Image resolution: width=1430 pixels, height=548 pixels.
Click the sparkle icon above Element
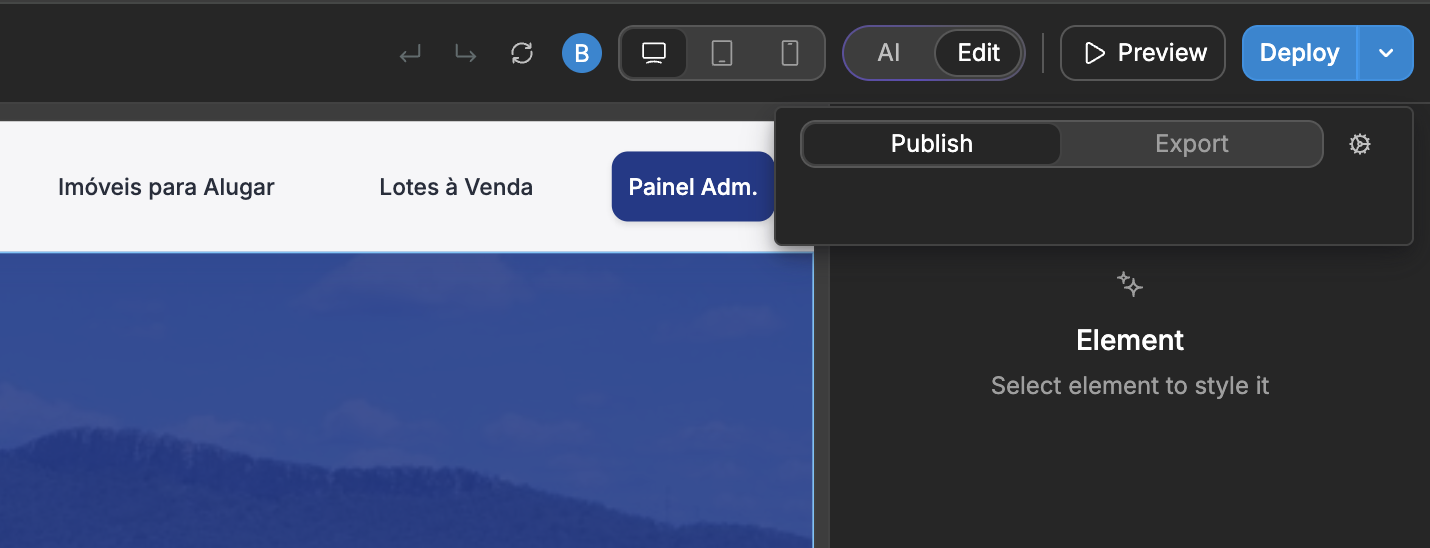(x=1130, y=285)
